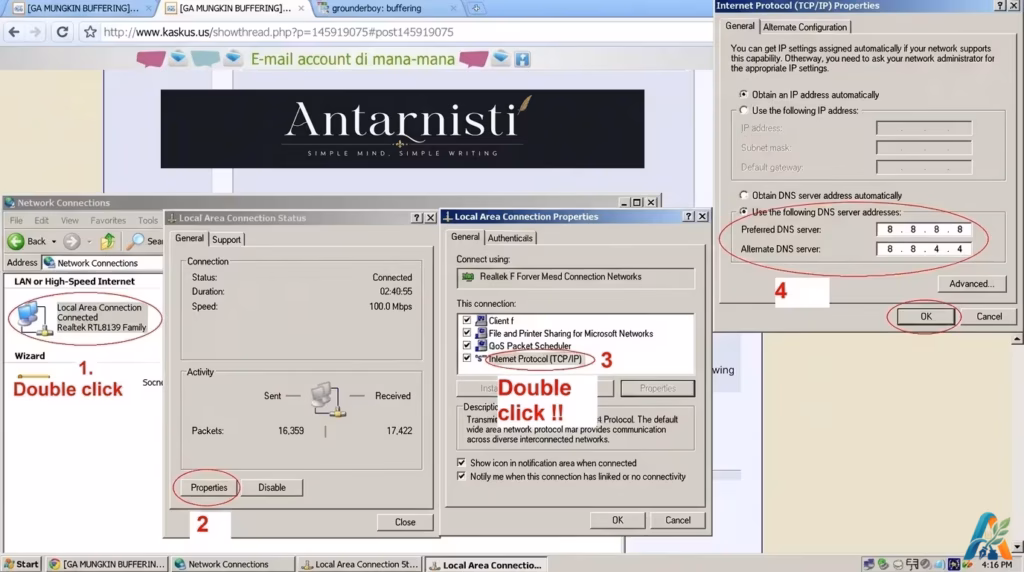Click the browser reload icon
Screen dimensions: 1024x572
coord(62,31)
